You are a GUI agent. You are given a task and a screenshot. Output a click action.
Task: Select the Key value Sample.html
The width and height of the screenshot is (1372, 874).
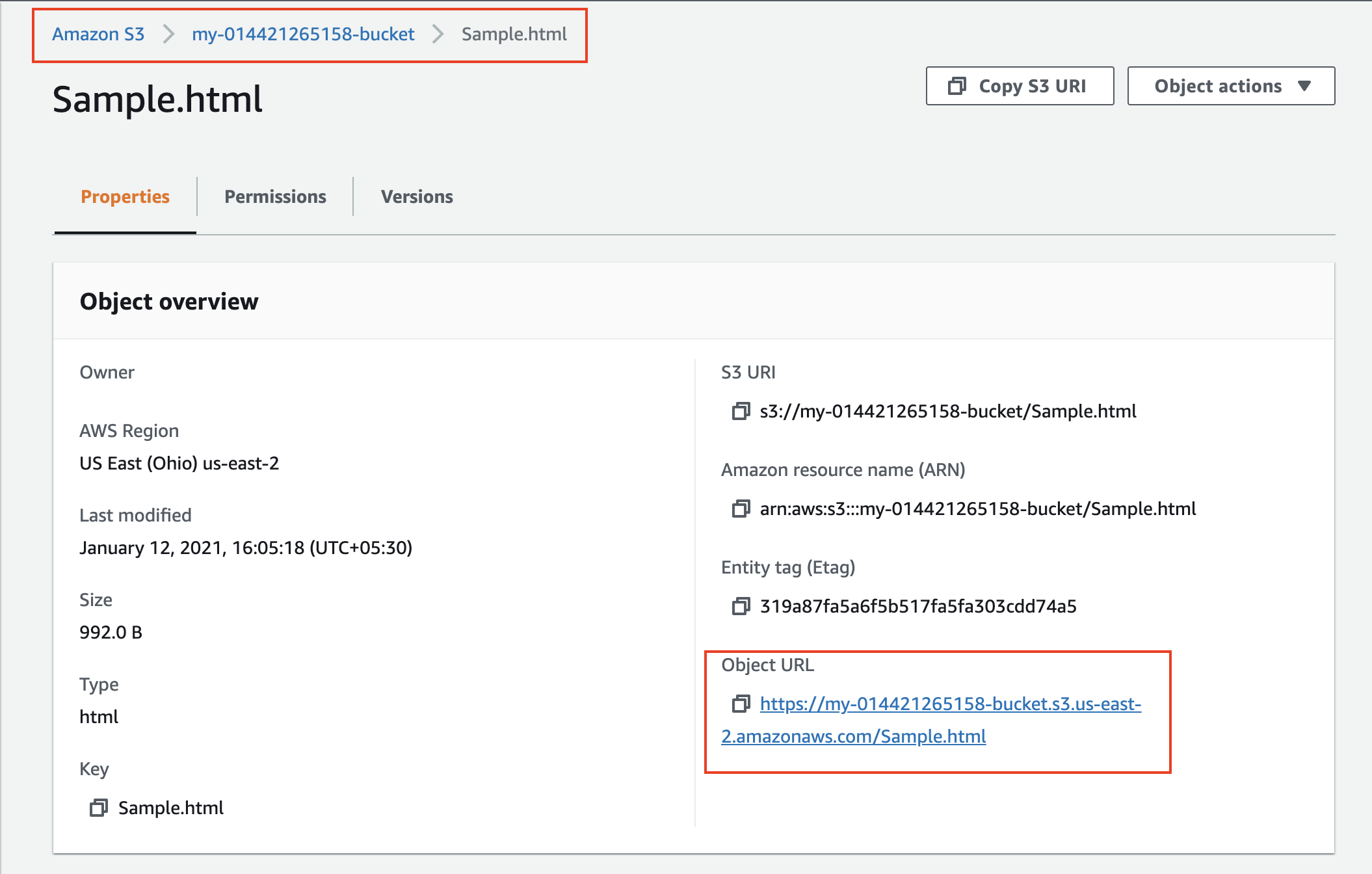[x=171, y=808]
